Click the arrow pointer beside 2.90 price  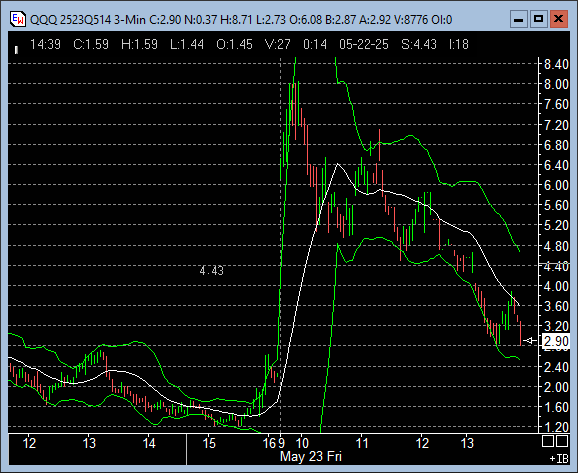point(530,341)
